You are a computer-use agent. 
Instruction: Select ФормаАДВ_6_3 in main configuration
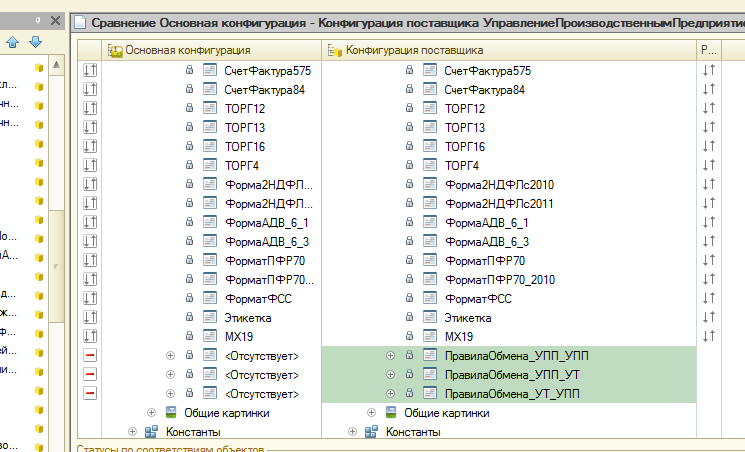[x=267, y=242]
